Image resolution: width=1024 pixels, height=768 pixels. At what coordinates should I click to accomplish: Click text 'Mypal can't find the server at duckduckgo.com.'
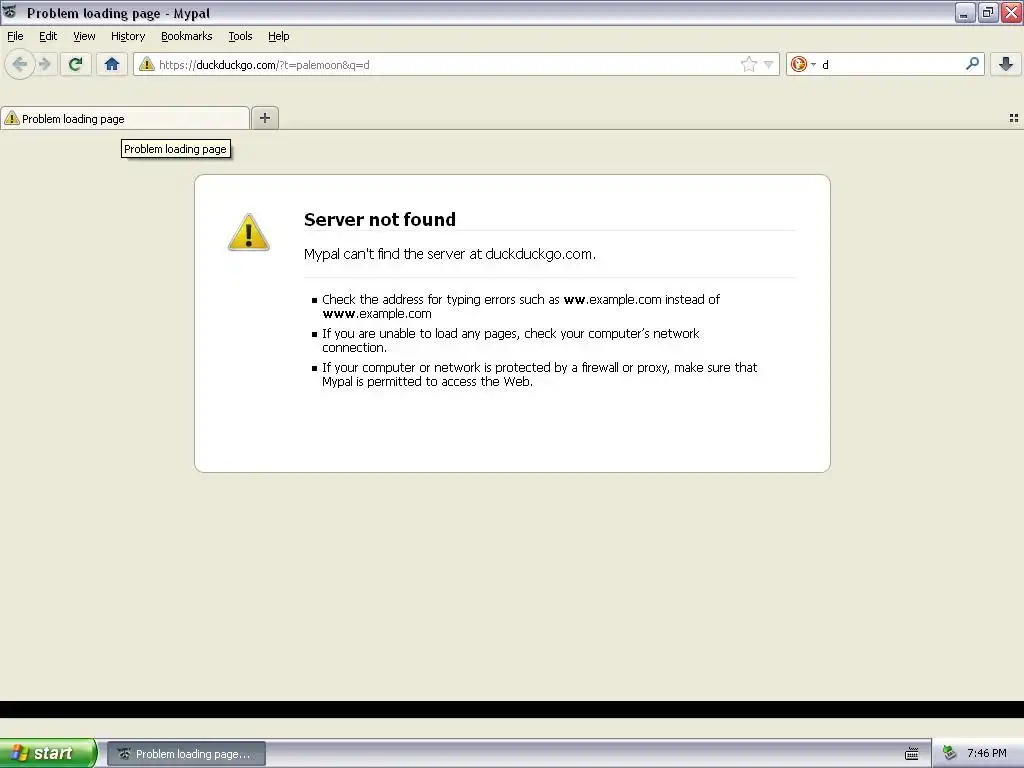(x=449, y=254)
